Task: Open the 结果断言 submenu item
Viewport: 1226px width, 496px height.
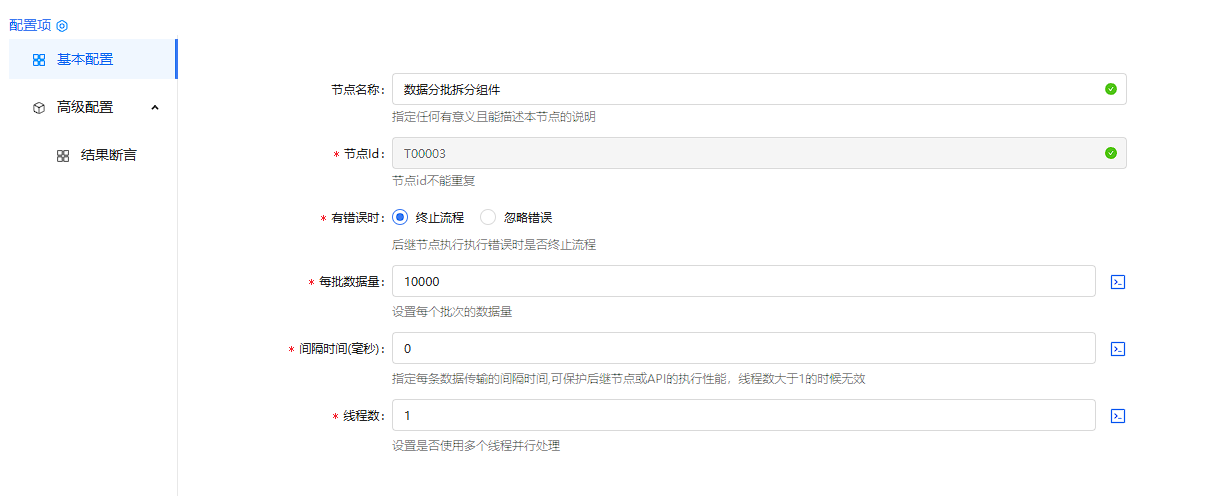Action: tap(108, 155)
